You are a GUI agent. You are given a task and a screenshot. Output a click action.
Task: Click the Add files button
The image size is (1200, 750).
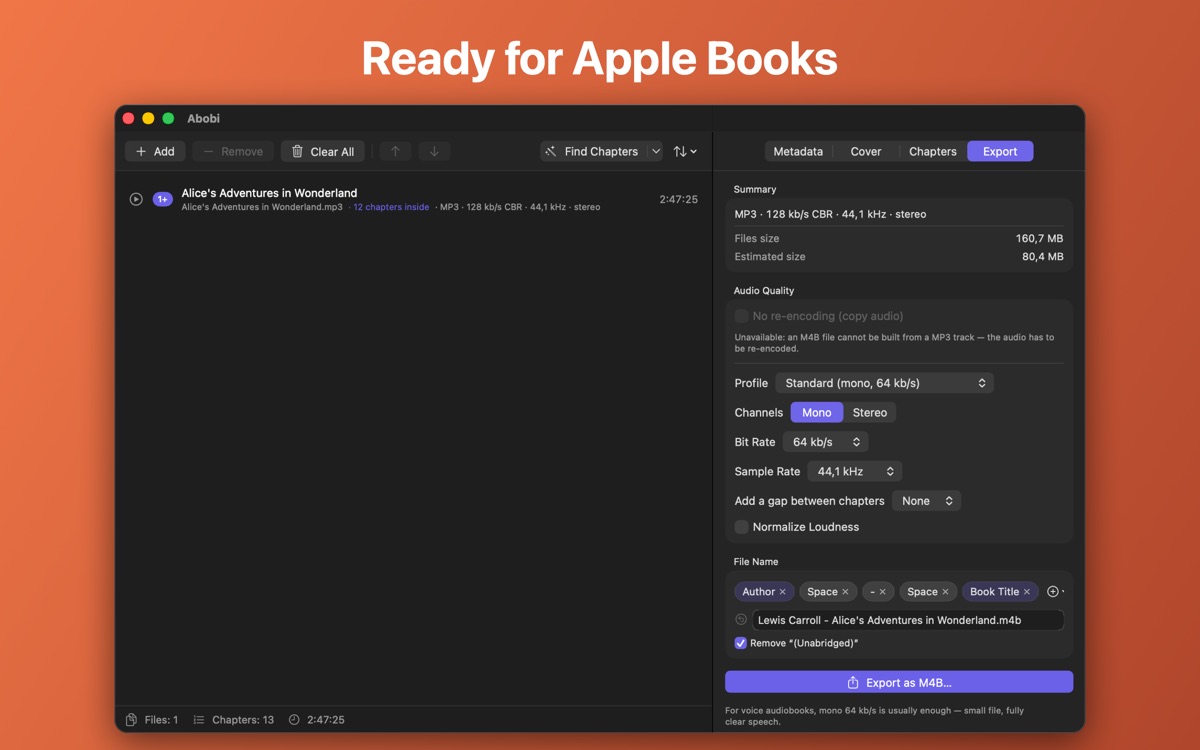coord(155,151)
